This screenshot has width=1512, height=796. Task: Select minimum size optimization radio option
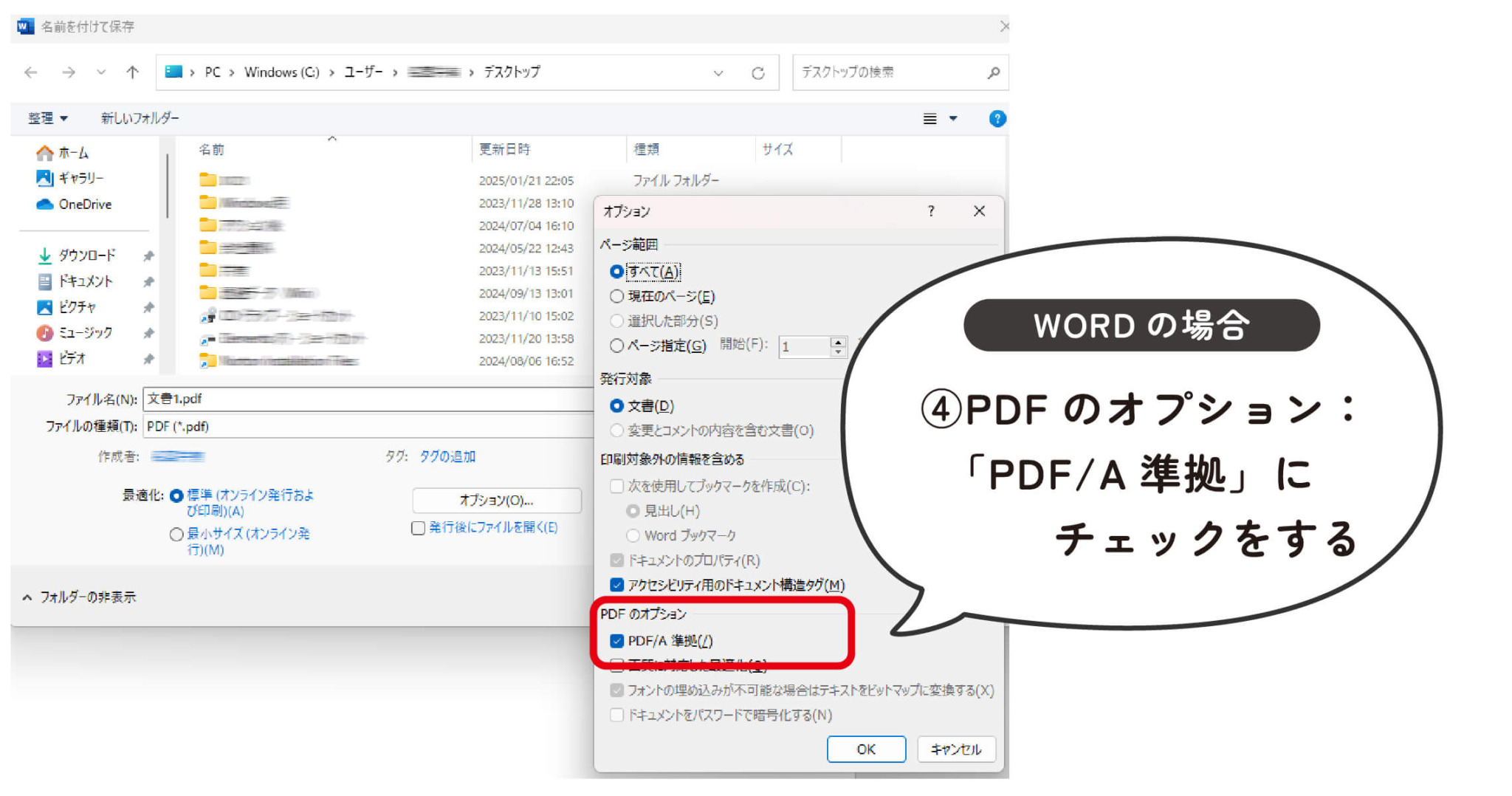pos(176,534)
